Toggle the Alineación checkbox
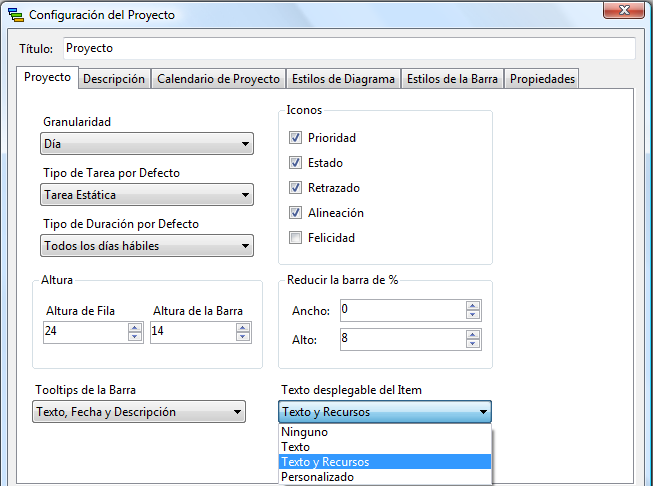This screenshot has height=486, width=653. pos(295,213)
